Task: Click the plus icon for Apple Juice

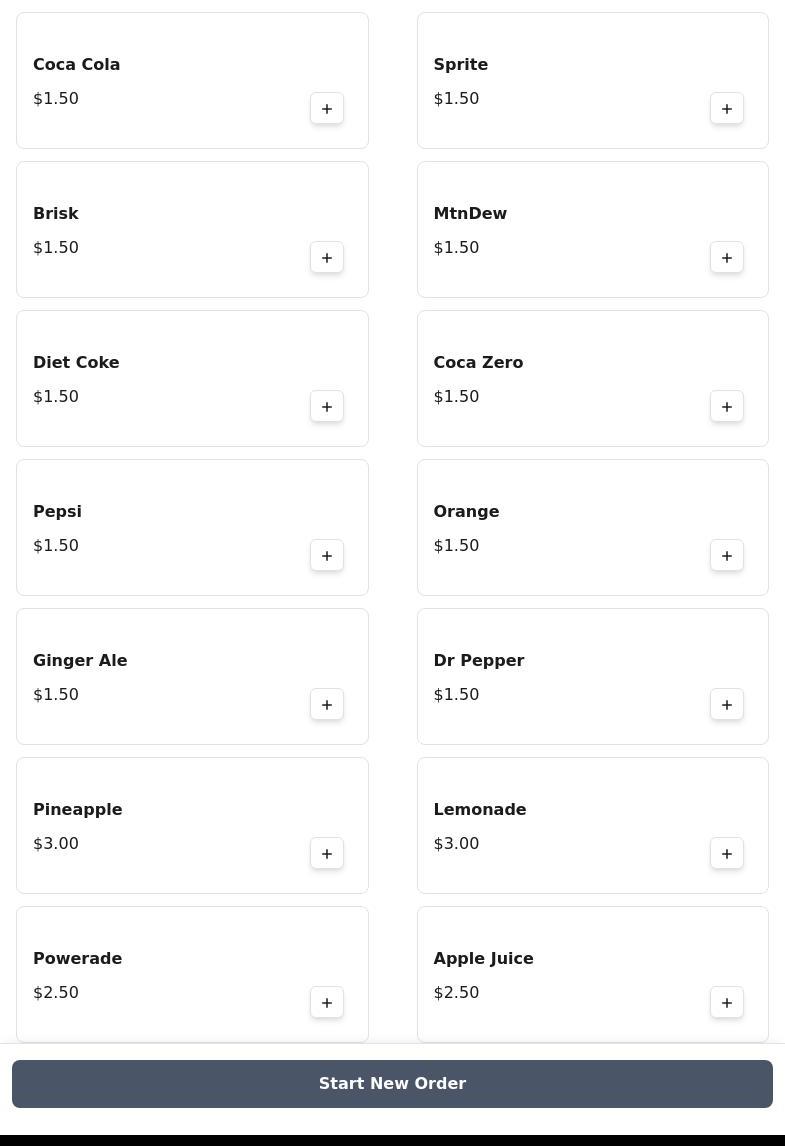Action: [x=727, y=1003]
